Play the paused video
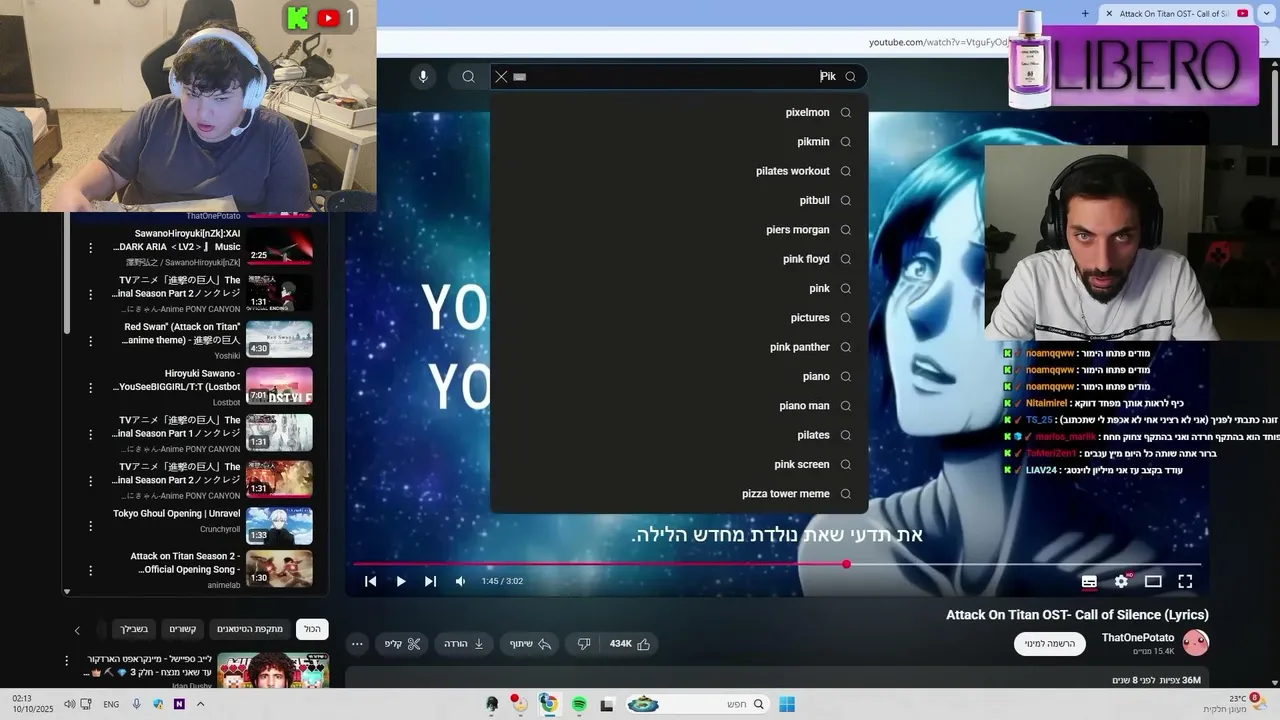This screenshot has height=720, width=1280. point(401,581)
